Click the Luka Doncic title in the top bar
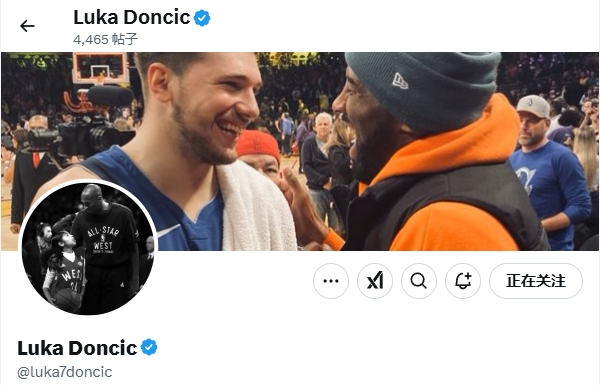 tap(131, 18)
